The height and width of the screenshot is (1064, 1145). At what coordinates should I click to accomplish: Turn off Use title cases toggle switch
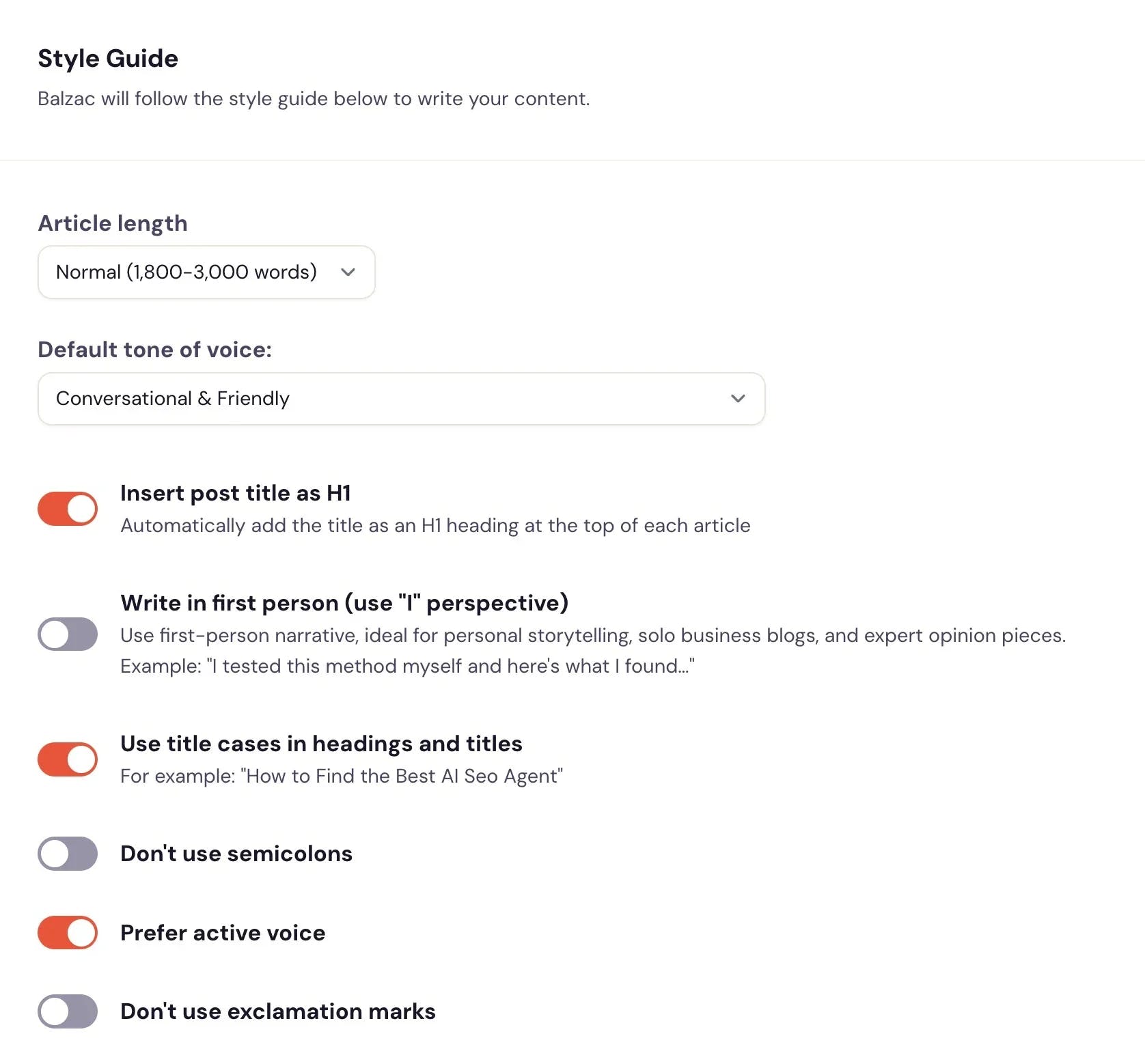pyautogui.click(x=68, y=759)
